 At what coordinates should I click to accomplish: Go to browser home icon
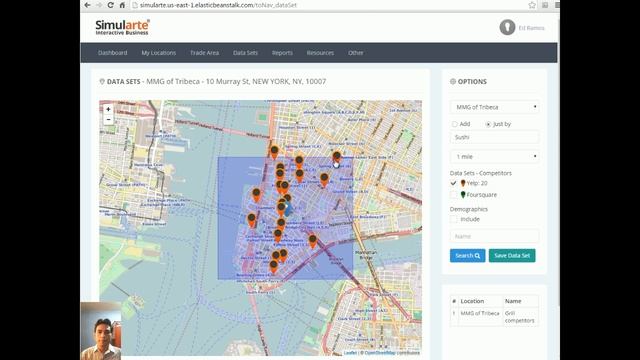coord(122,5)
